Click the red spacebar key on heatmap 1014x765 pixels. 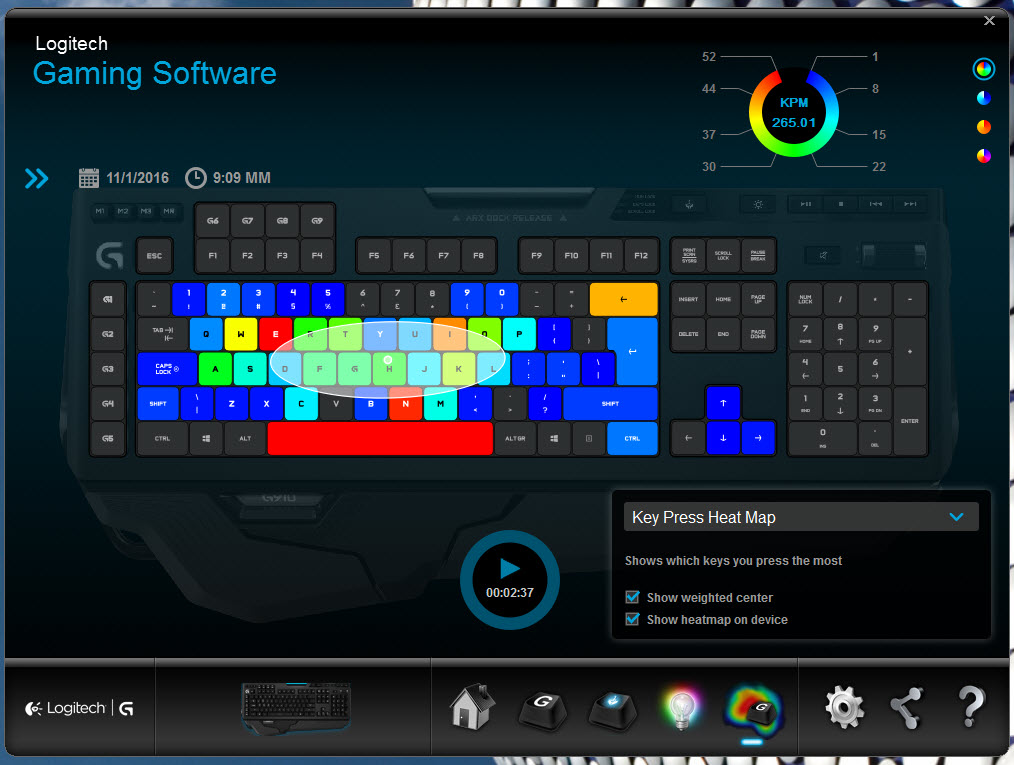(380, 438)
